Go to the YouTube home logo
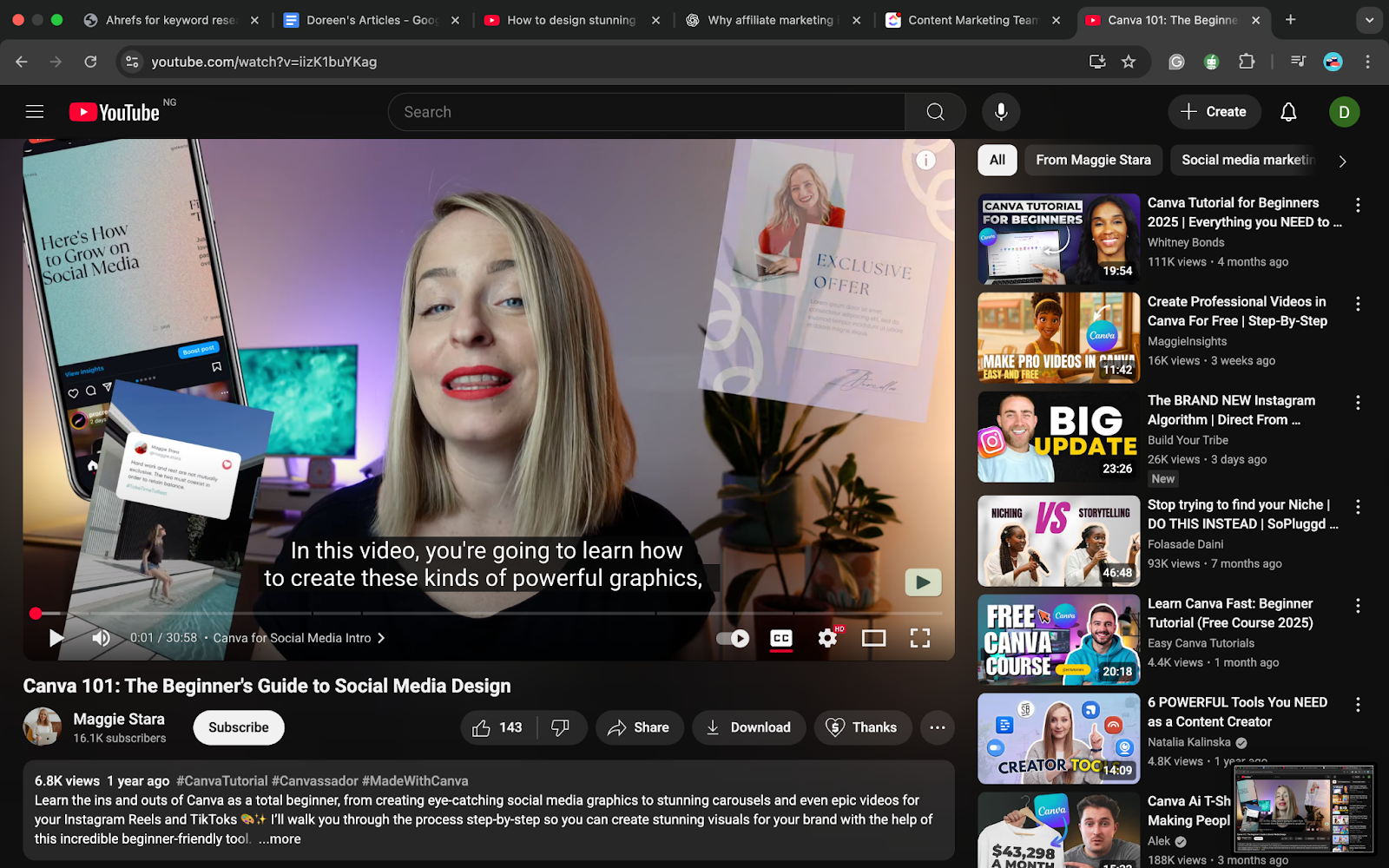Screen dimensions: 1389x868 [115, 112]
